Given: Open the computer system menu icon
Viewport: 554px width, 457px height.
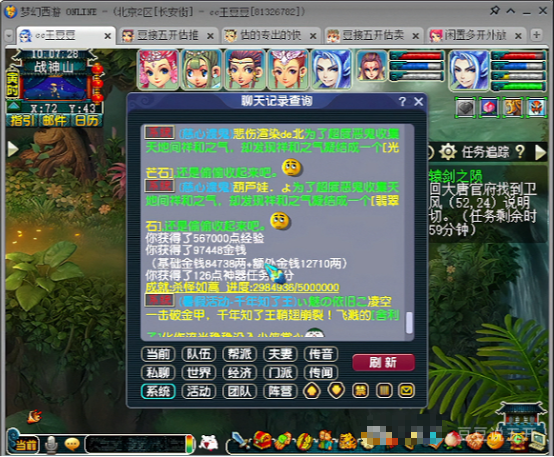Looking at the screenshot, I should point(537,441).
